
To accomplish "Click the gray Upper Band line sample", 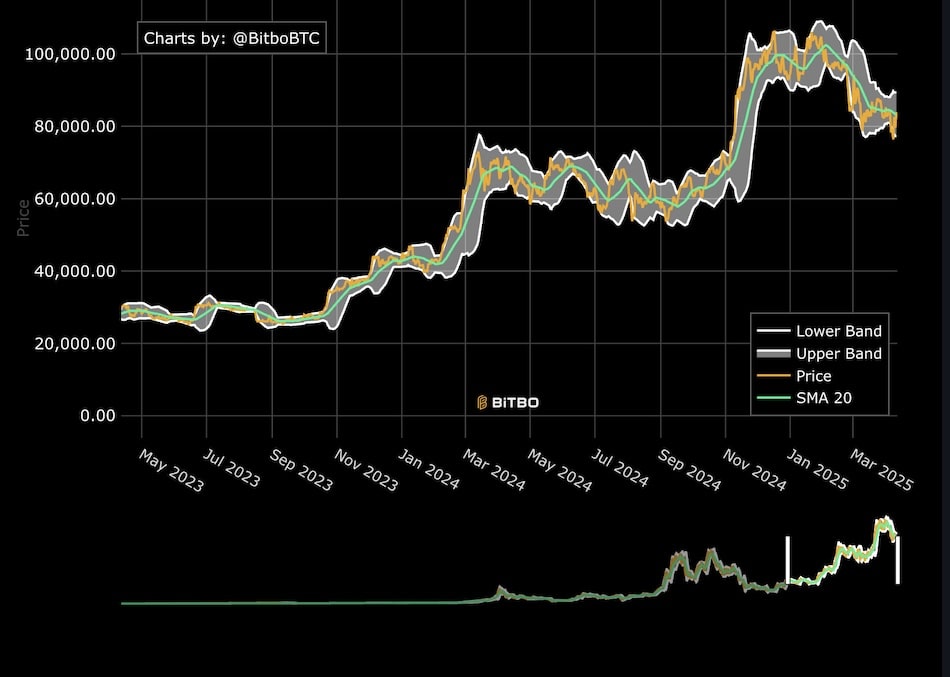I will click(x=775, y=353).
